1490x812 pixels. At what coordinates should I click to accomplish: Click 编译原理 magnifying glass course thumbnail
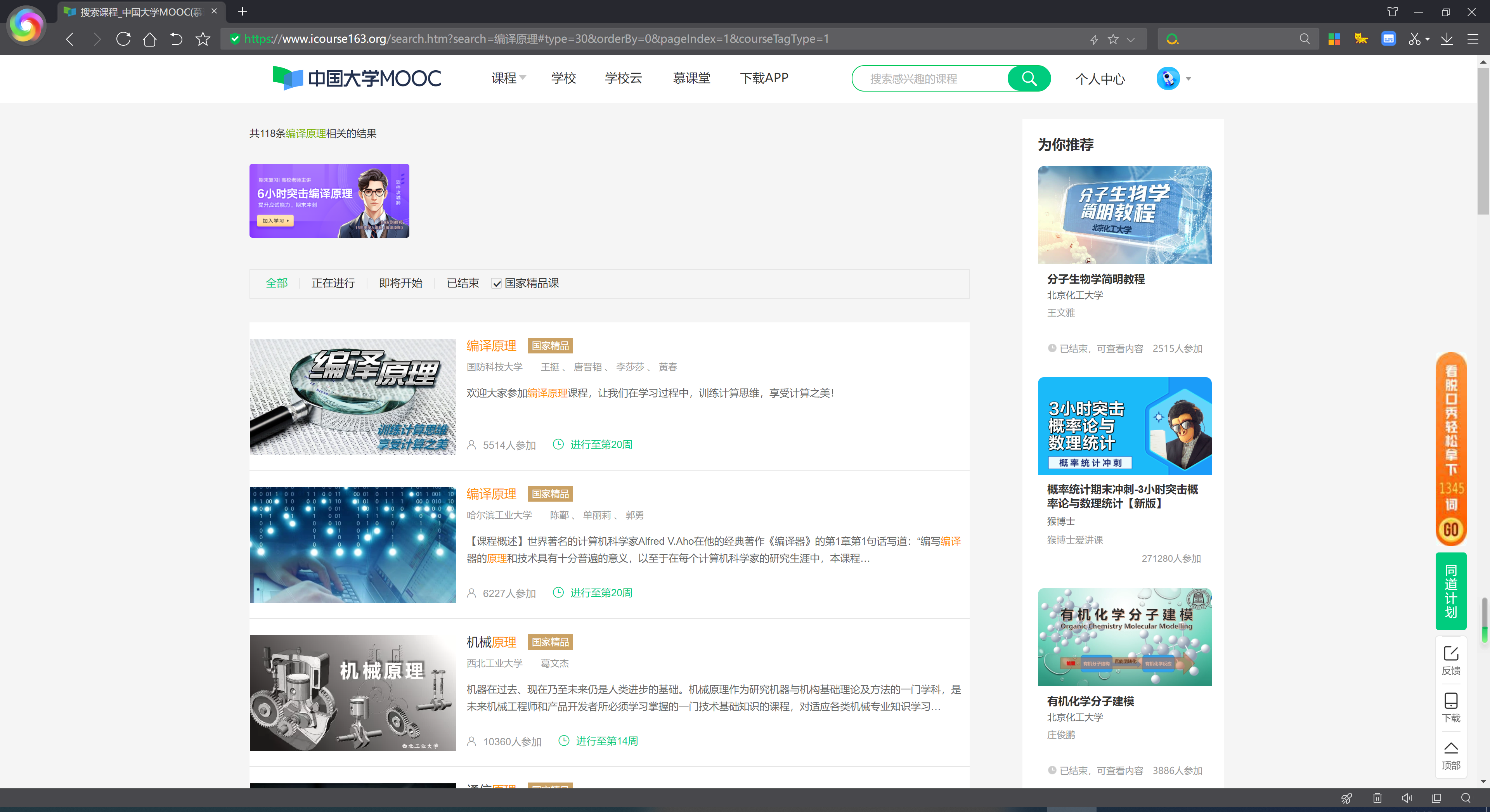(353, 397)
